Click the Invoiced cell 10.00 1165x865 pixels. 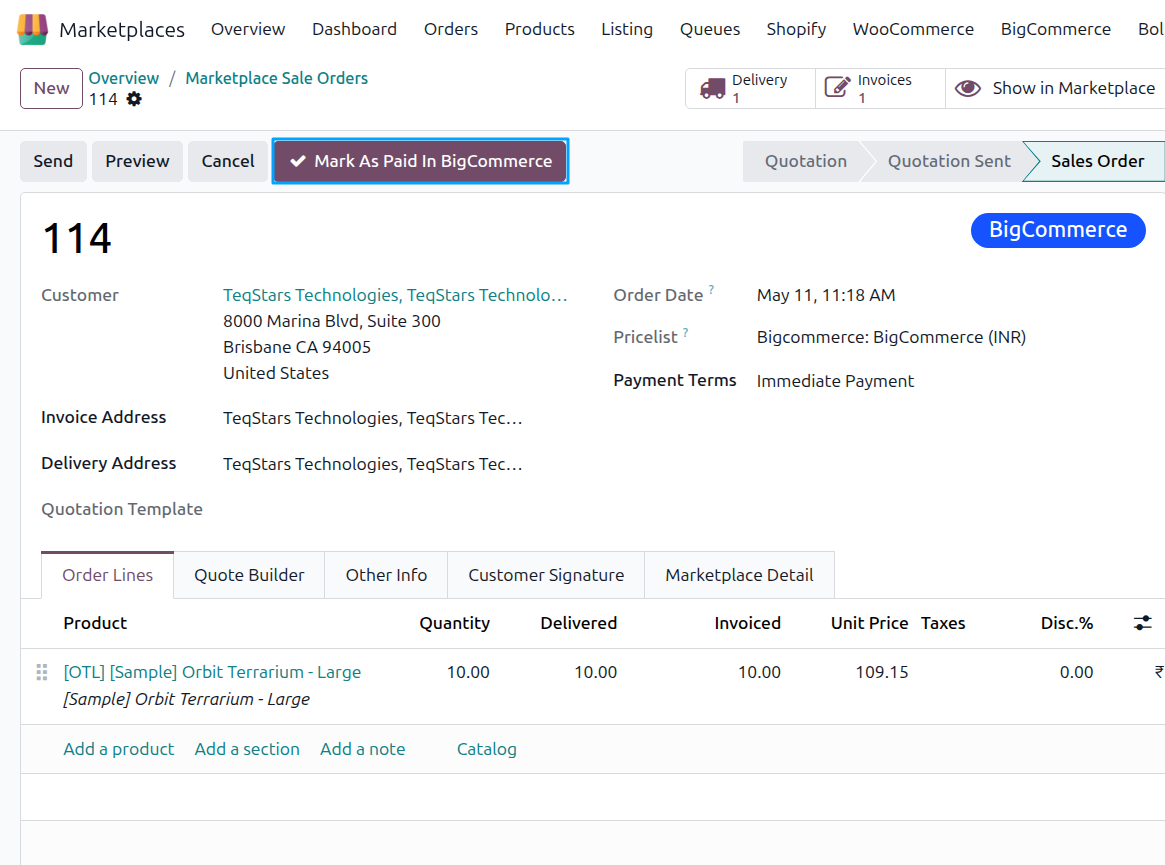pos(759,672)
